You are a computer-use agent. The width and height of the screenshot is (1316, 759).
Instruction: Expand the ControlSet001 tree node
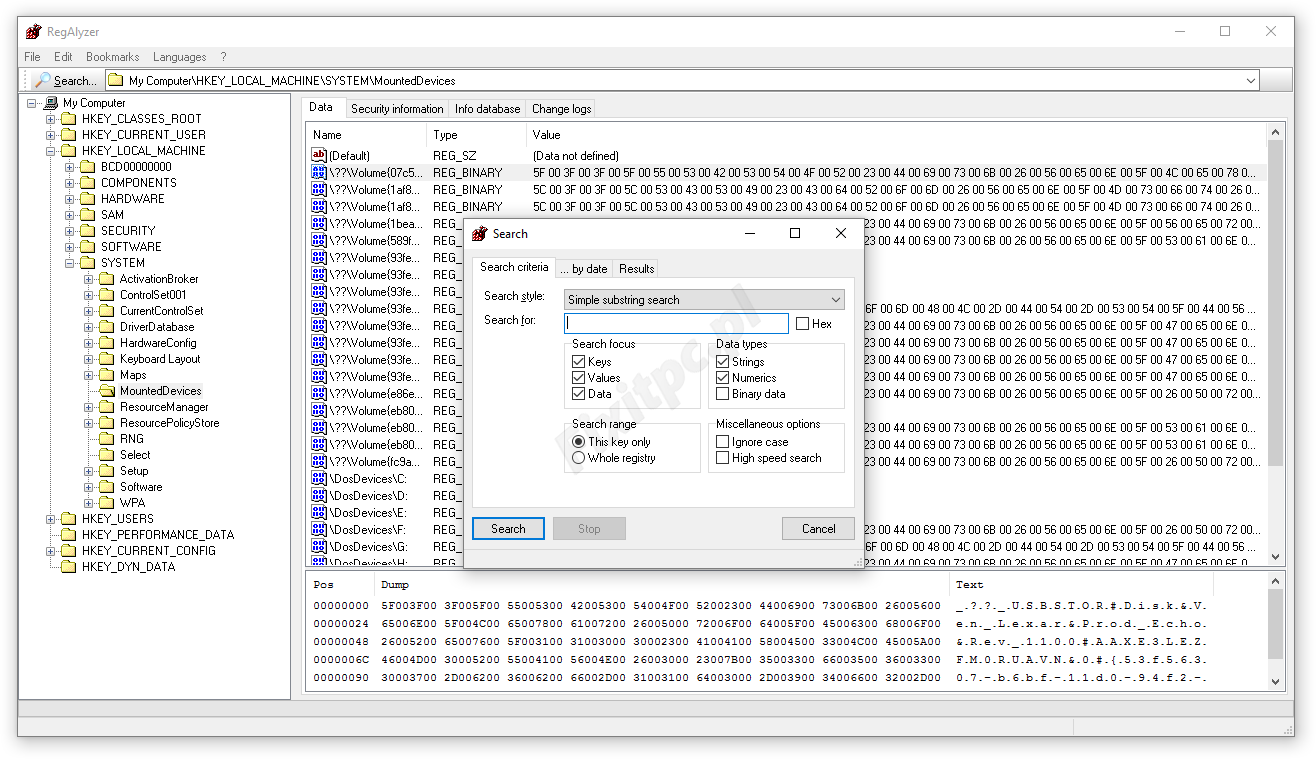coord(88,295)
